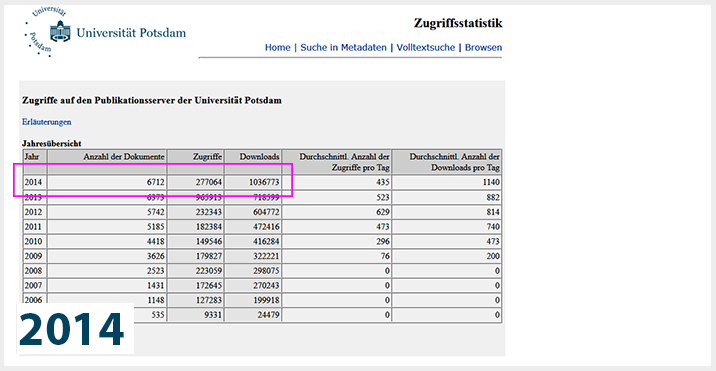Screen dimensions: 716x371
Task: Open the Home link
Action: point(278,48)
